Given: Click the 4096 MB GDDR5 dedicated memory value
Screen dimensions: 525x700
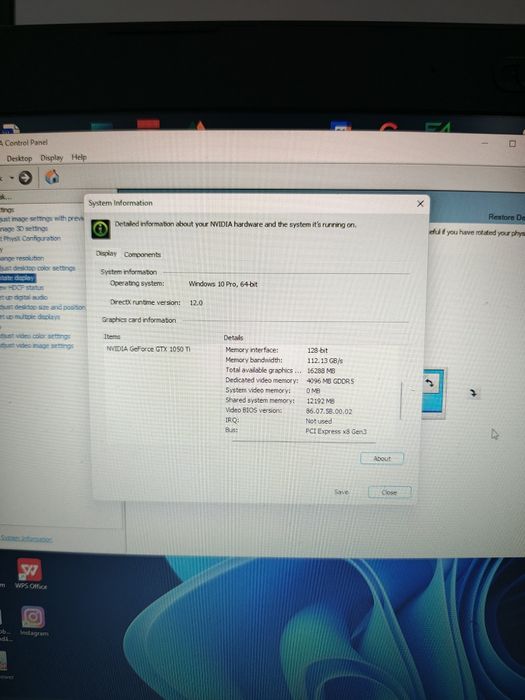Looking at the screenshot, I should coord(330,381).
